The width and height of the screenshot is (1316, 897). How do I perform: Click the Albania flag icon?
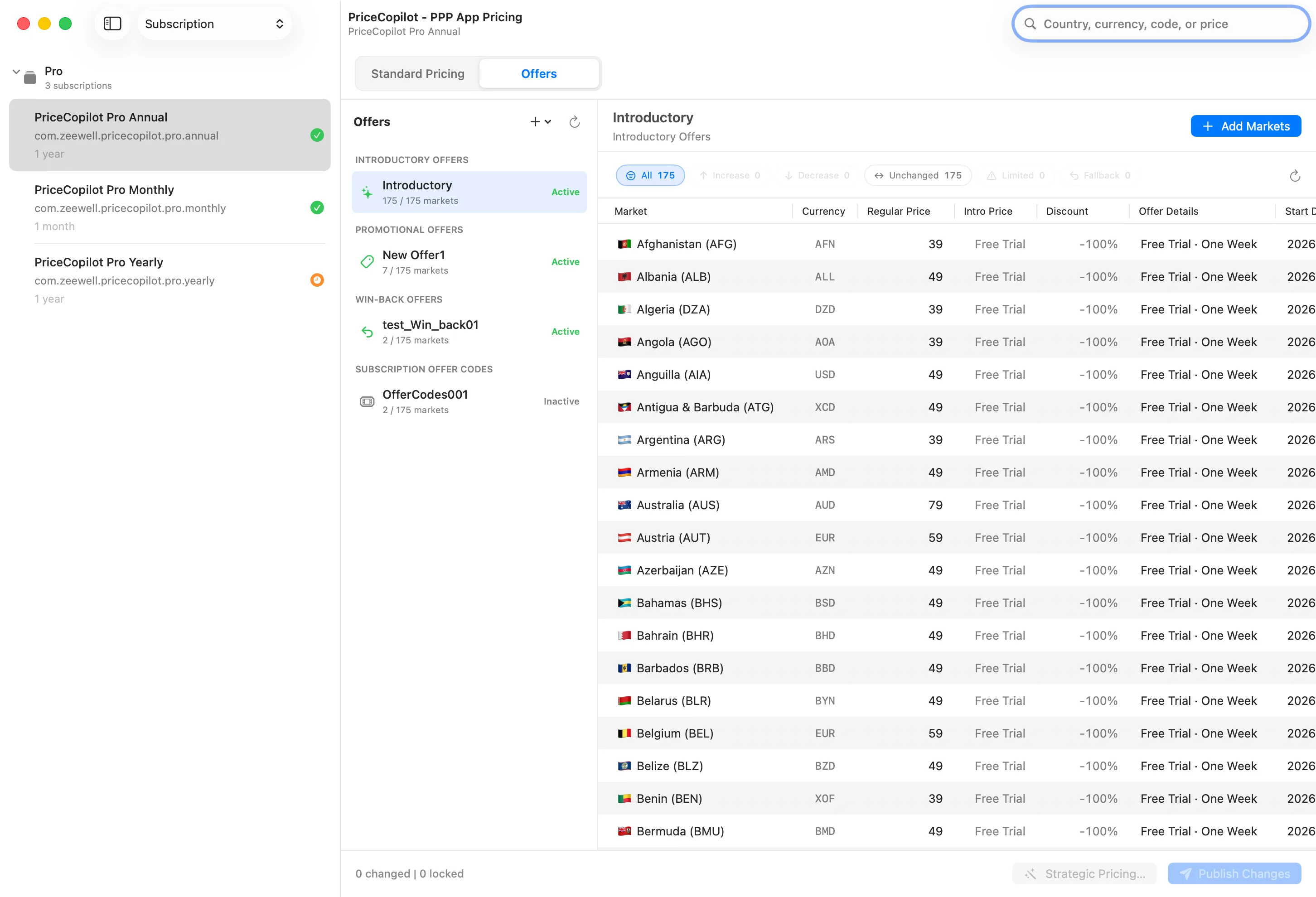coord(624,277)
